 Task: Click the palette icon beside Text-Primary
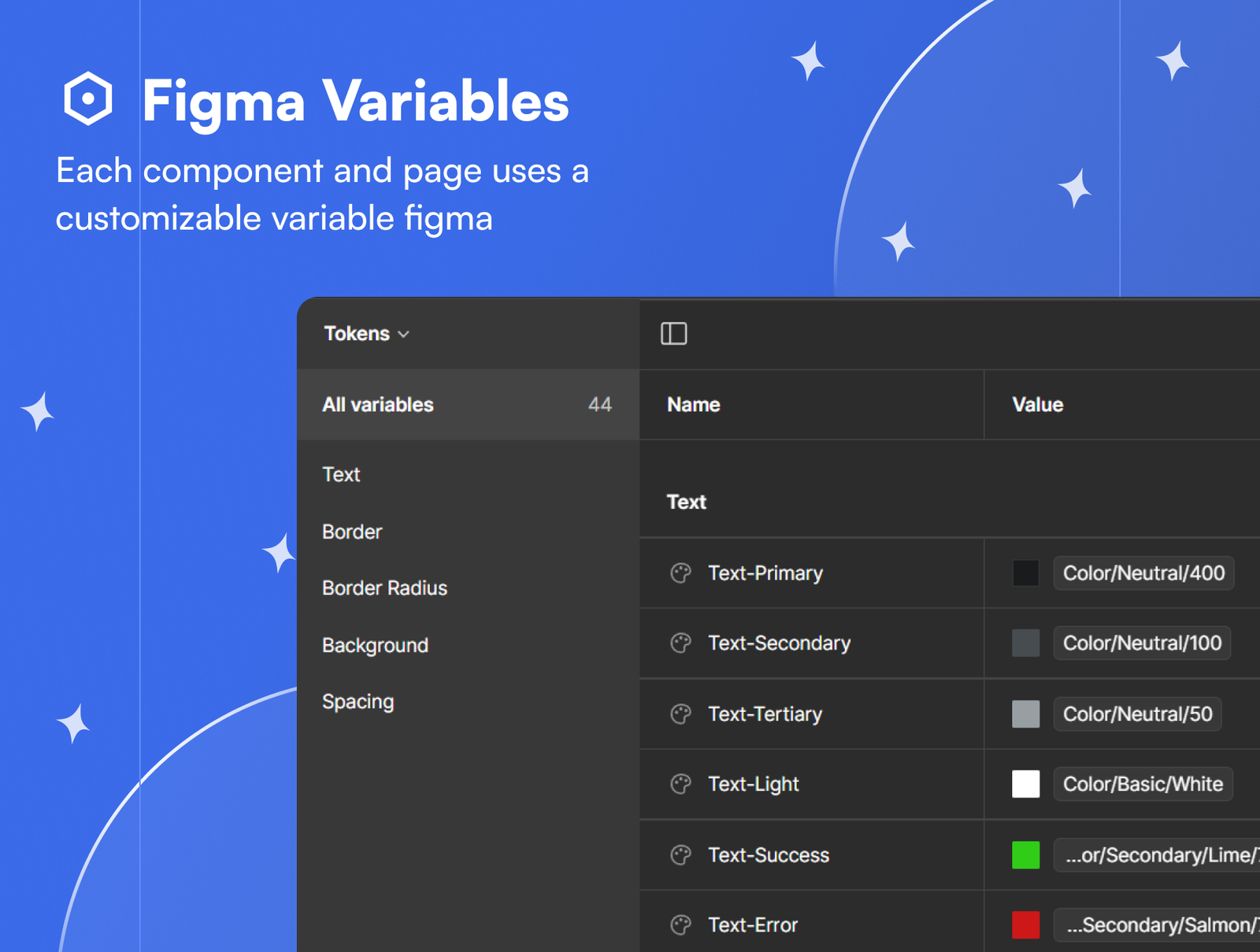(x=680, y=573)
